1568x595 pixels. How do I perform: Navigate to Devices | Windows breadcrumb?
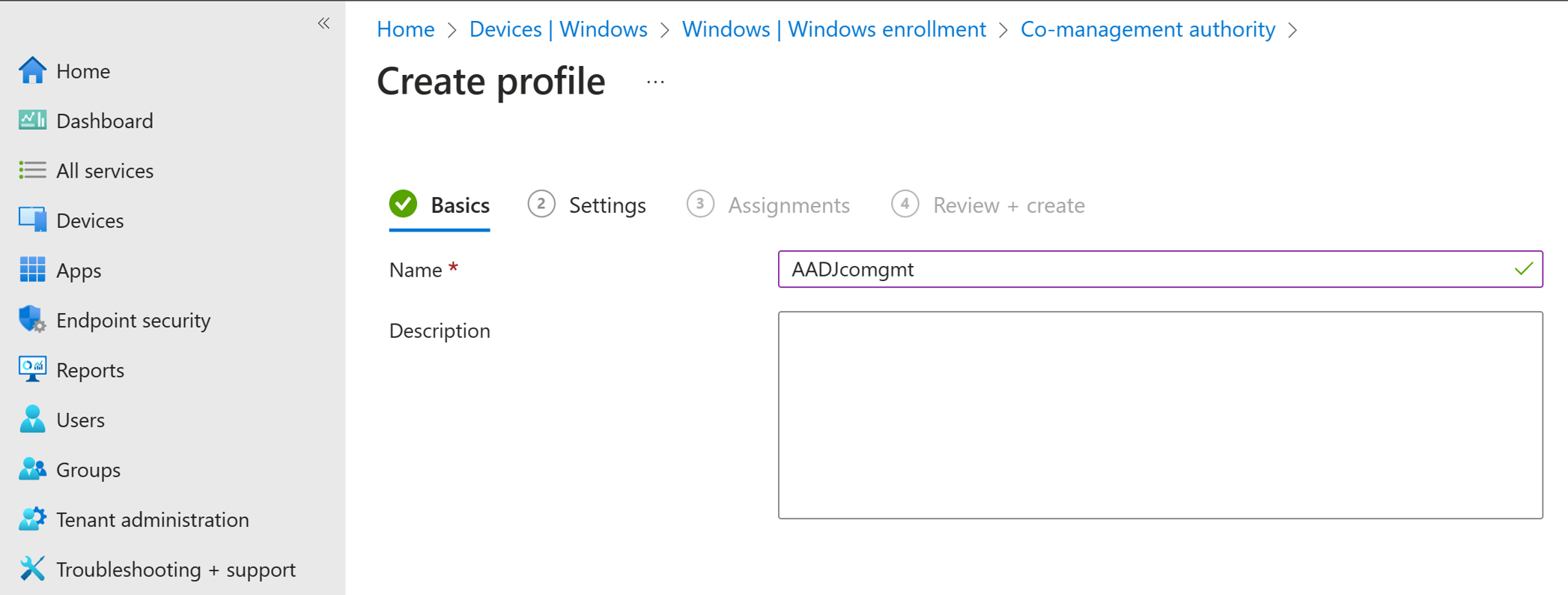(x=558, y=29)
